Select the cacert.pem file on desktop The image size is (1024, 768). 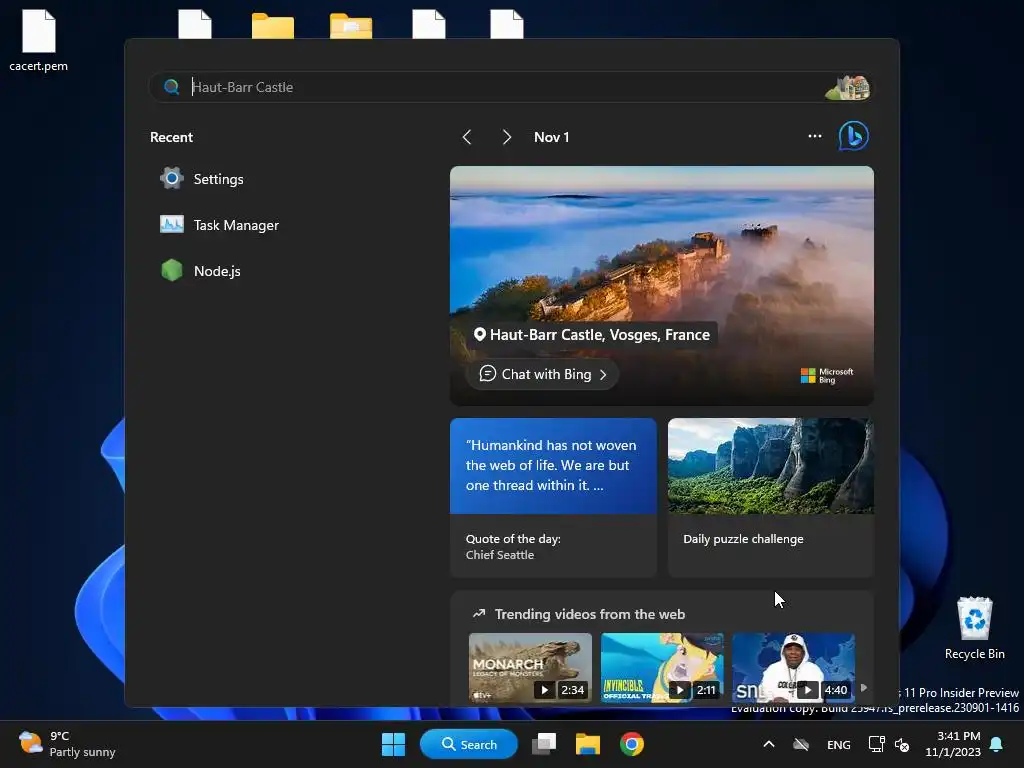click(39, 40)
